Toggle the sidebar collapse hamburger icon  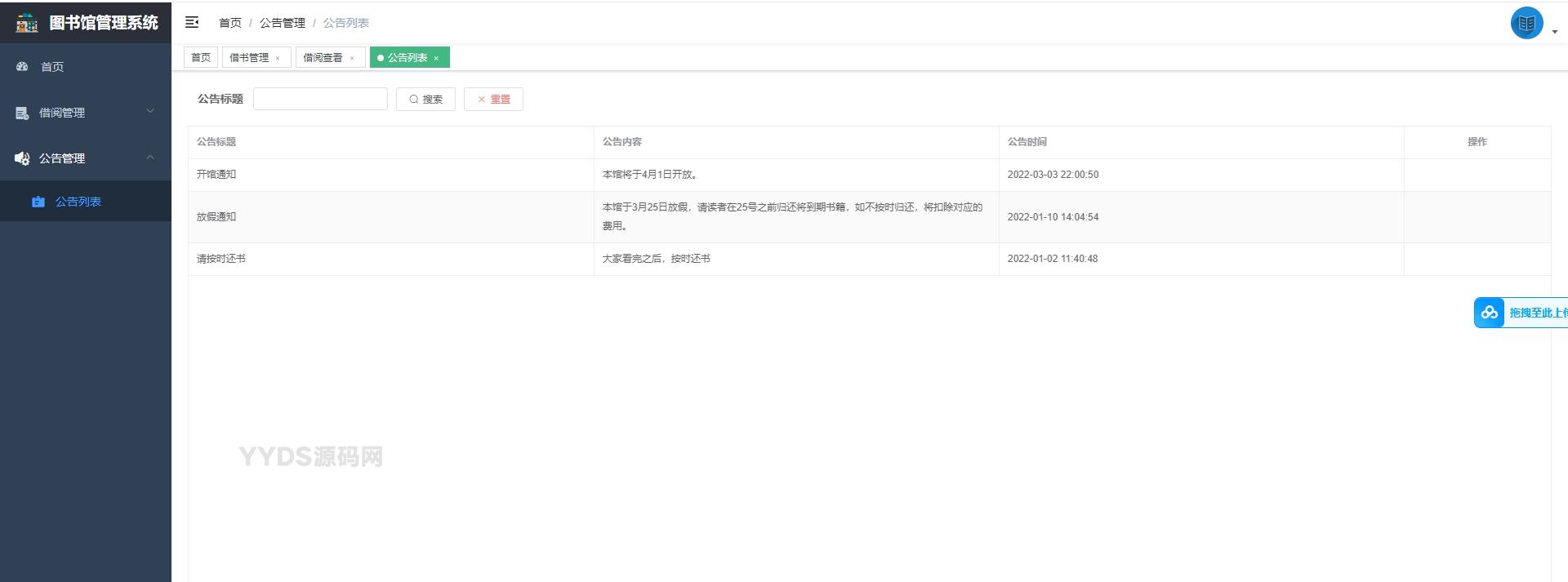point(192,22)
